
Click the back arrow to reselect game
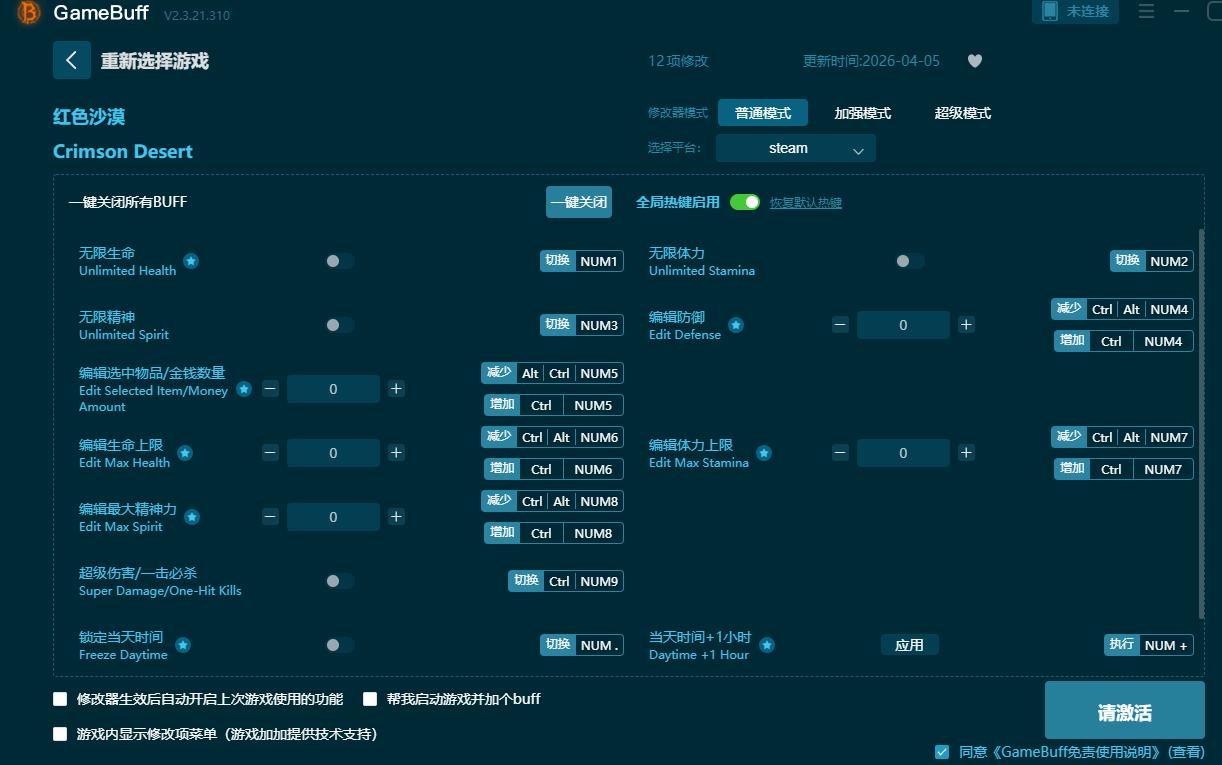tap(72, 60)
